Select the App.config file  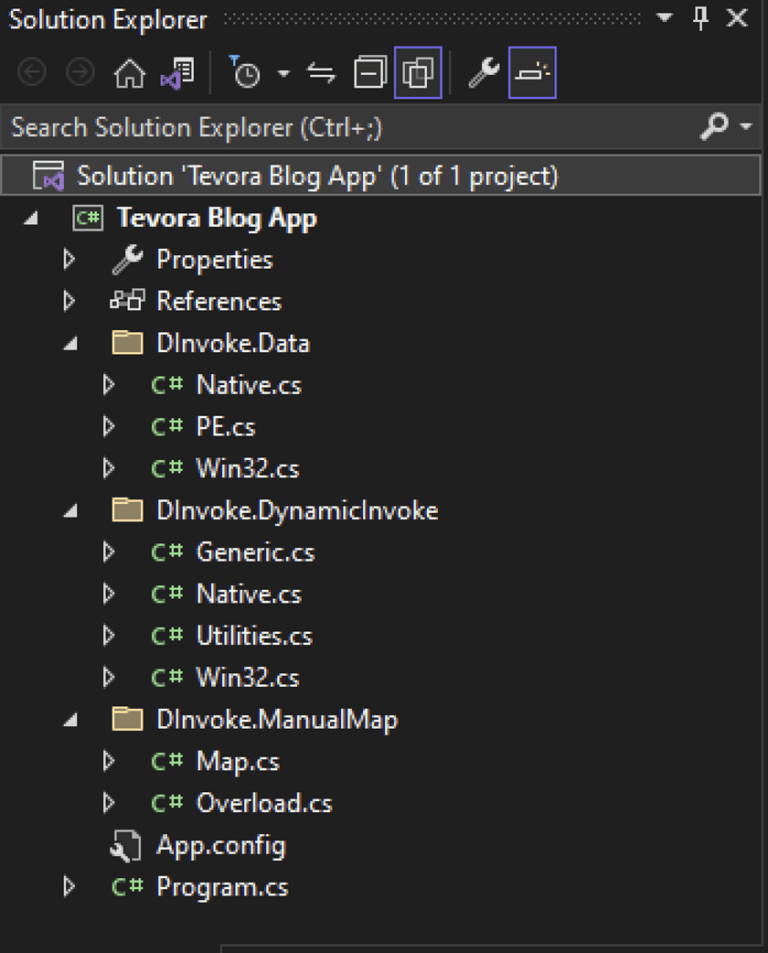[222, 845]
